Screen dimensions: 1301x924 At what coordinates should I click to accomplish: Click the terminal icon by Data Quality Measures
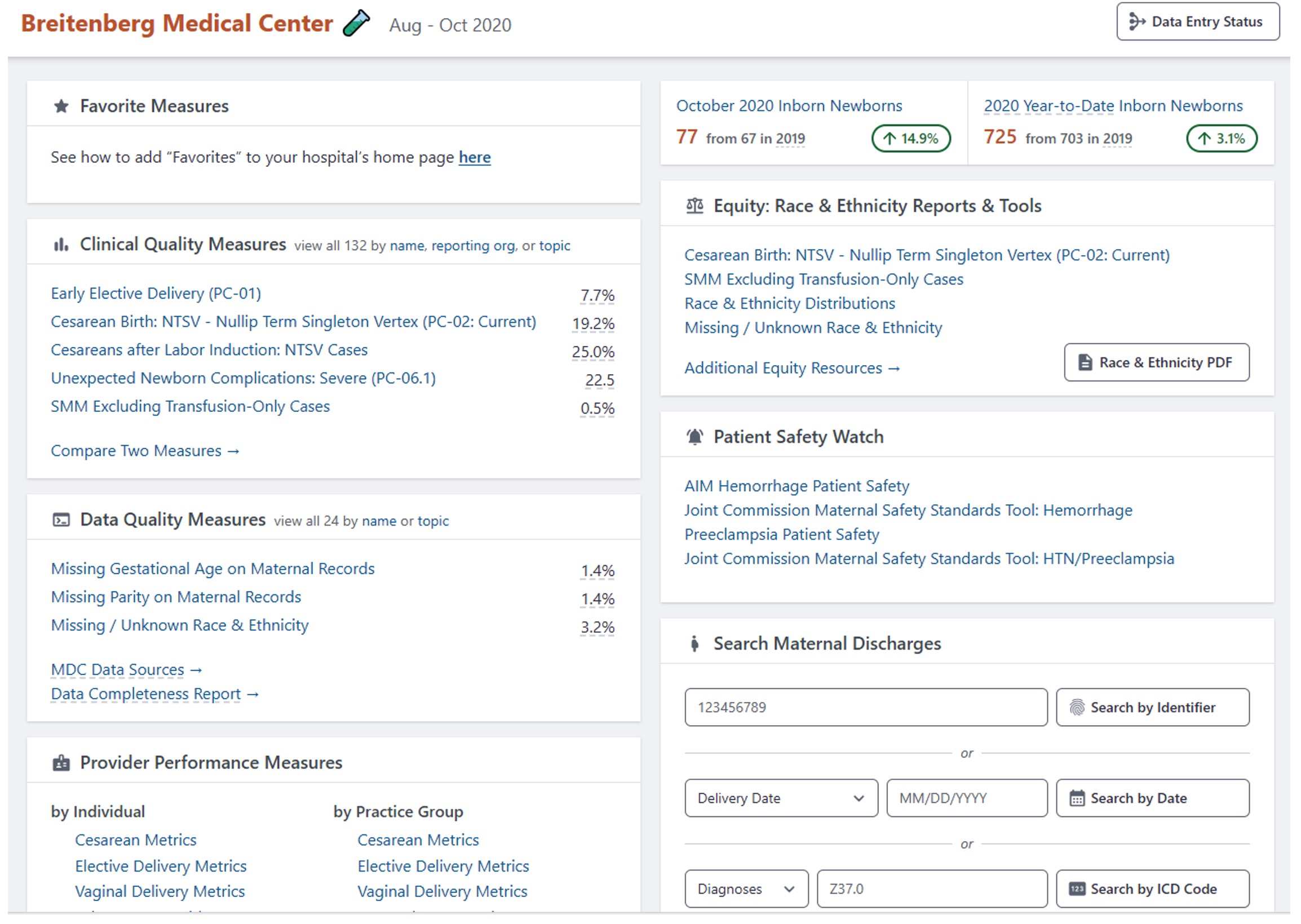(x=61, y=521)
